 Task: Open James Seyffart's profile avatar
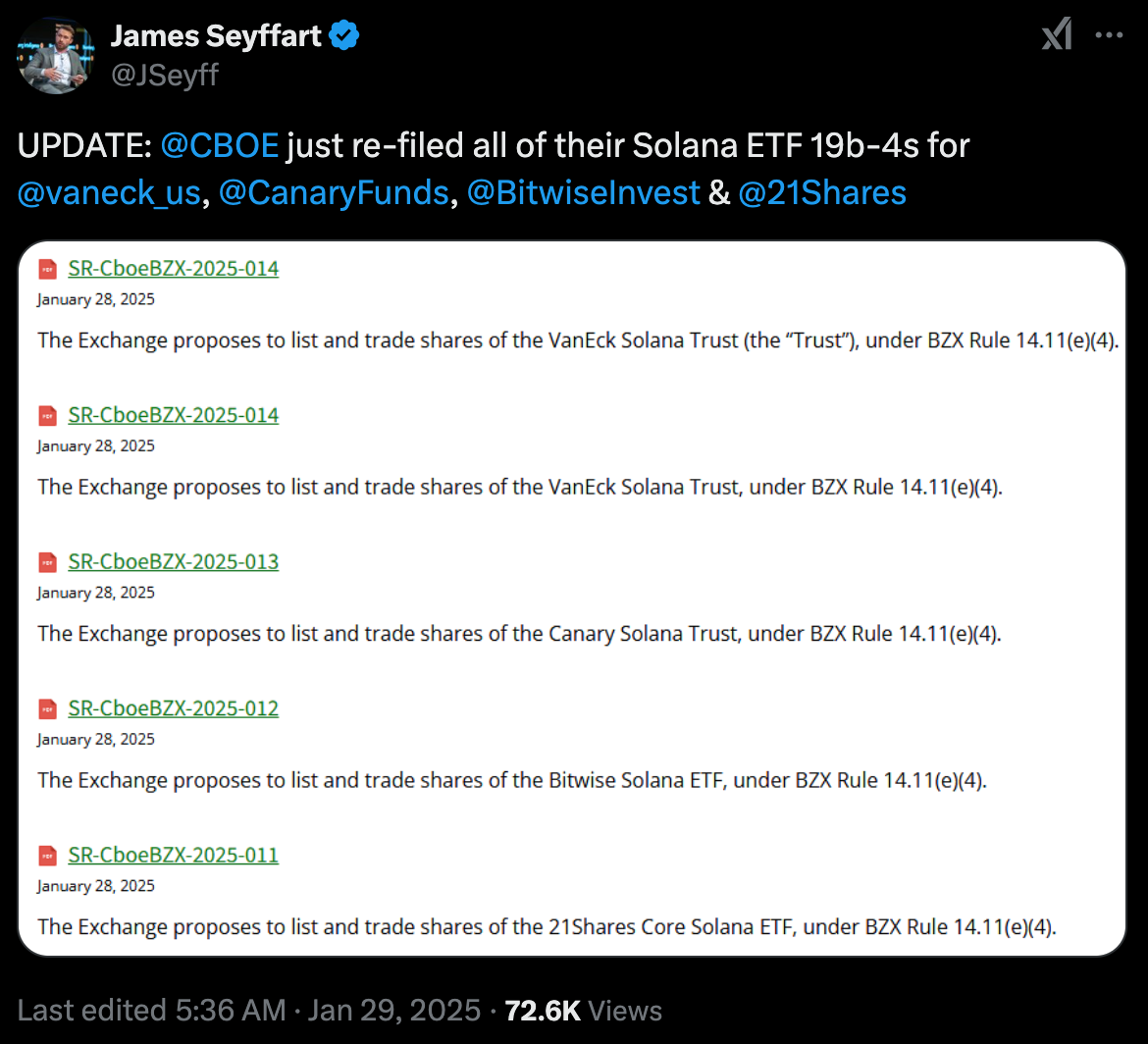click(56, 56)
